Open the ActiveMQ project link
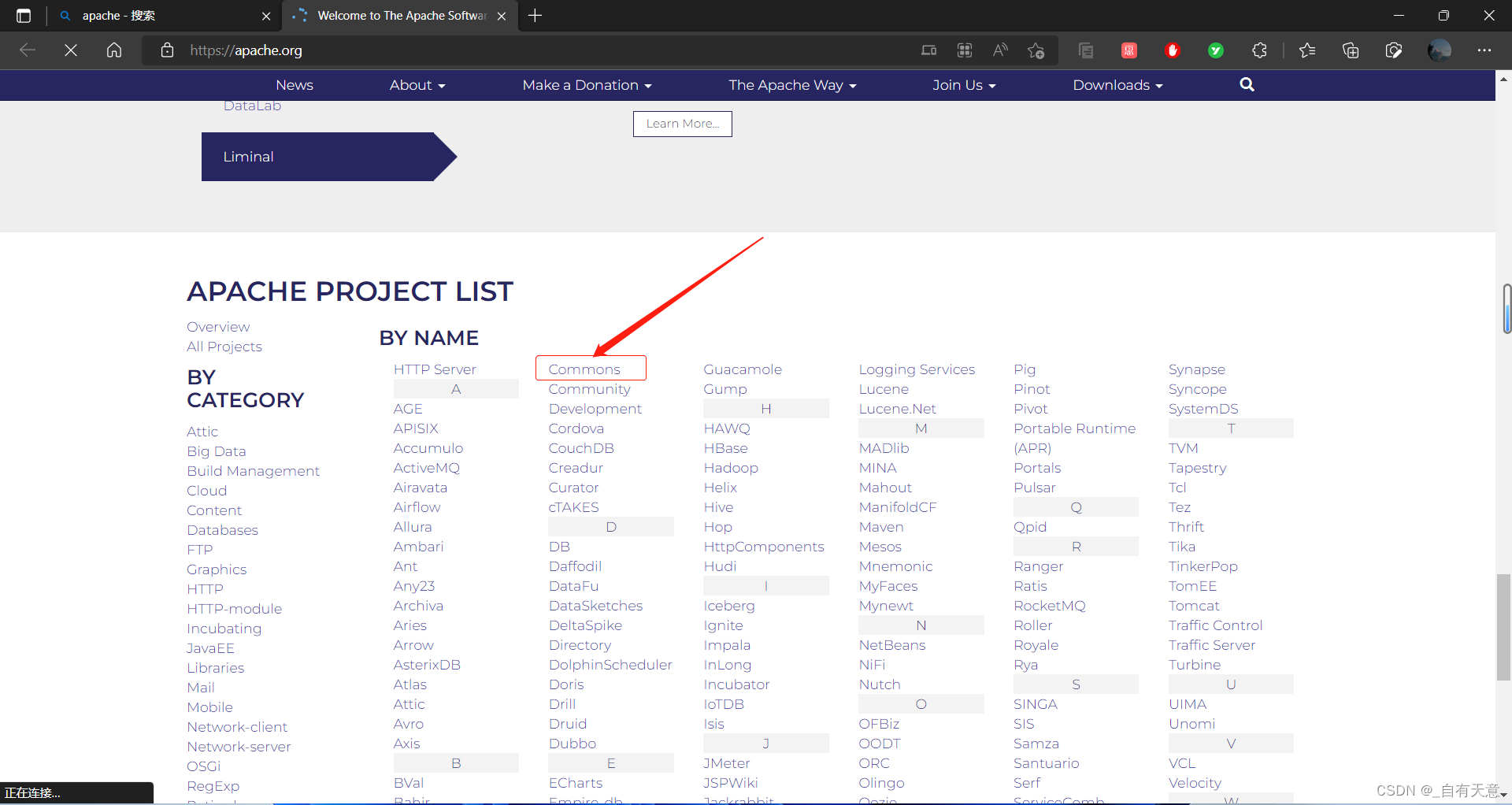1512x805 pixels. (427, 468)
